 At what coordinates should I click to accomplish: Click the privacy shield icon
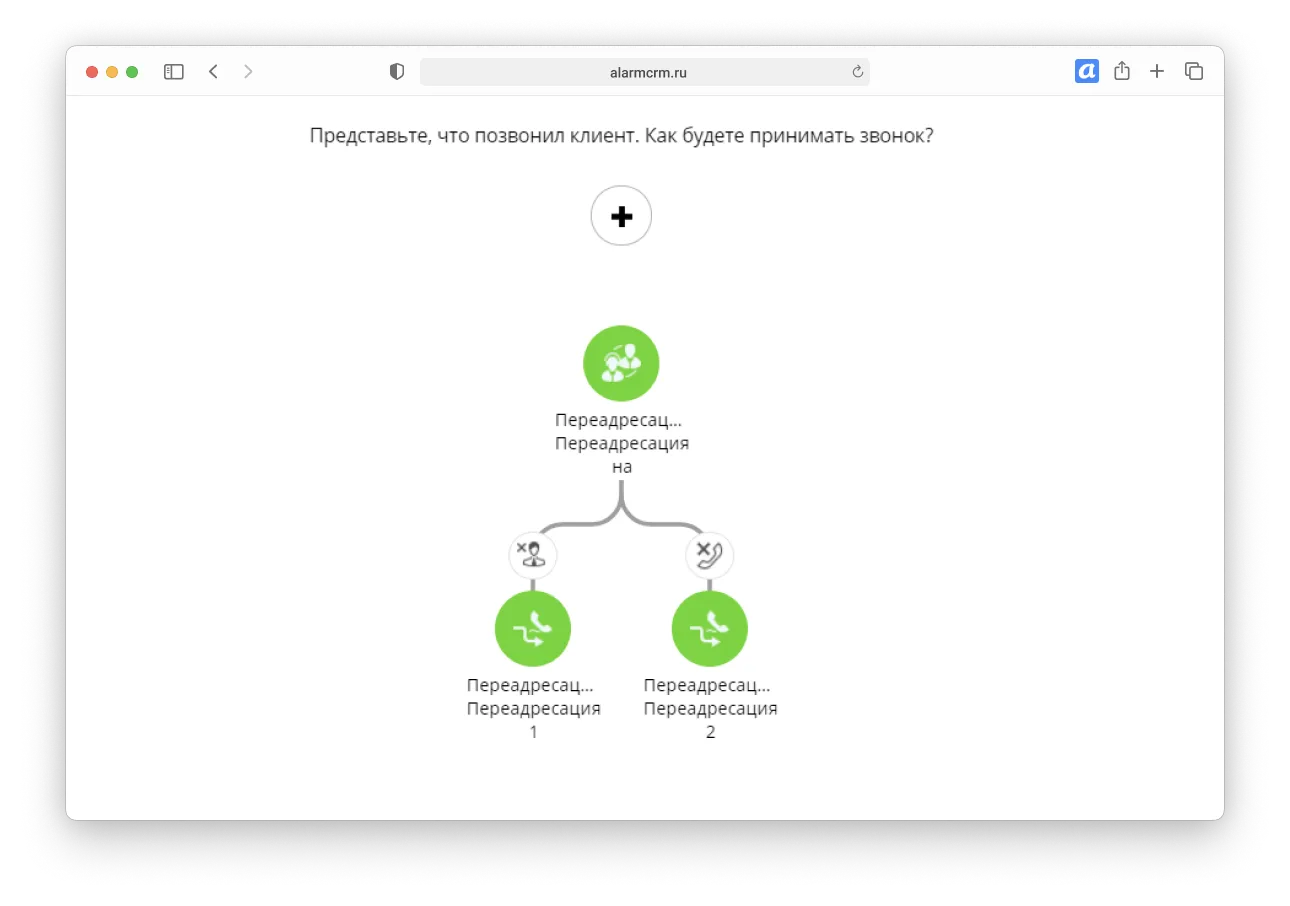click(x=397, y=72)
